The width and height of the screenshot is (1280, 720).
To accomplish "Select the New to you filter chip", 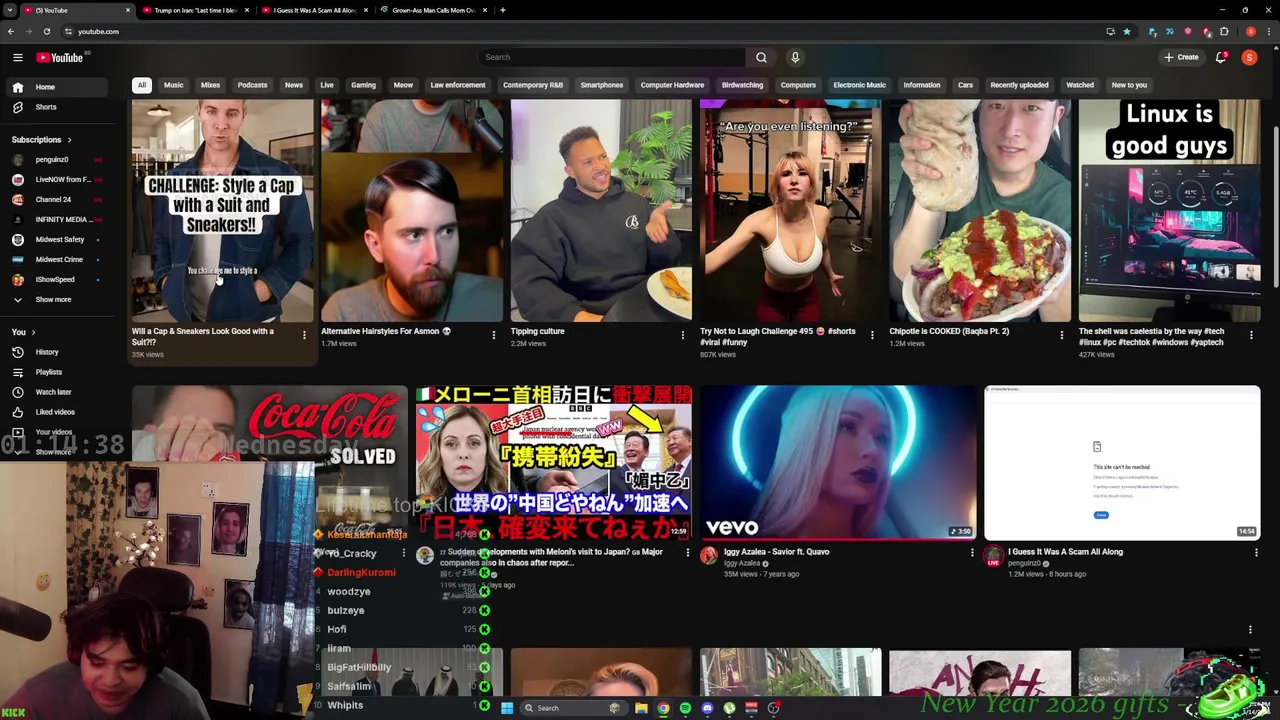I will click(x=1129, y=85).
